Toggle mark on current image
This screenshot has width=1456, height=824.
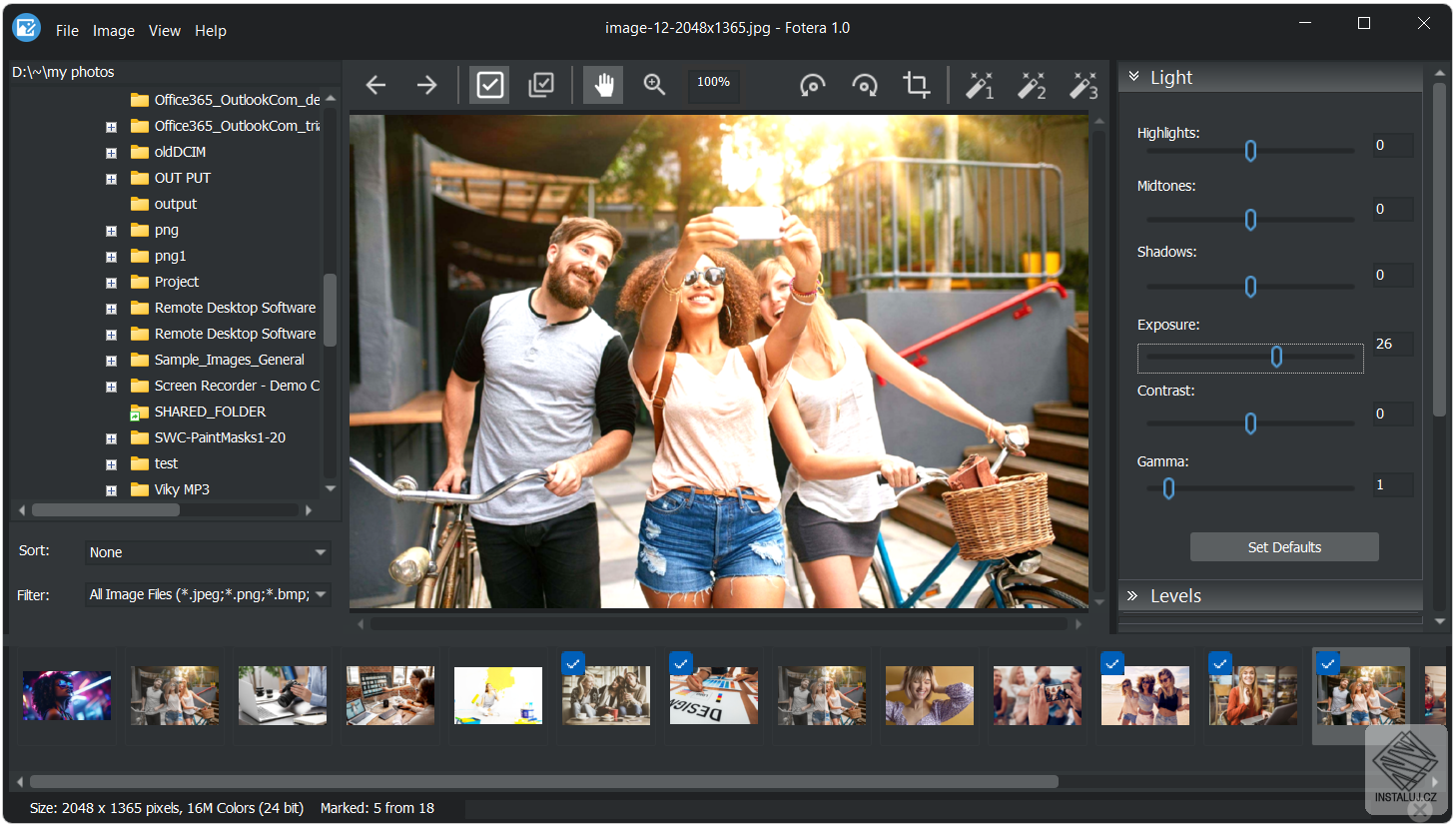click(x=490, y=85)
